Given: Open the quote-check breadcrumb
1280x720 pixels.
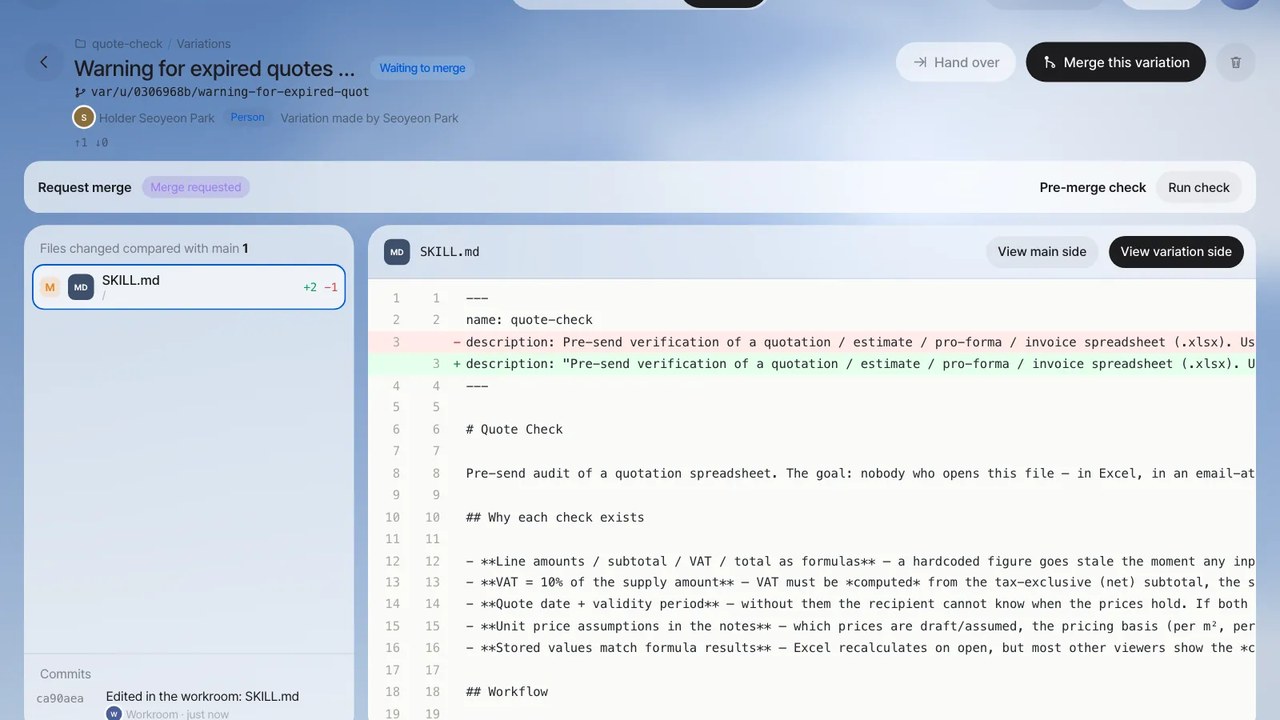Looking at the screenshot, I should pos(127,44).
